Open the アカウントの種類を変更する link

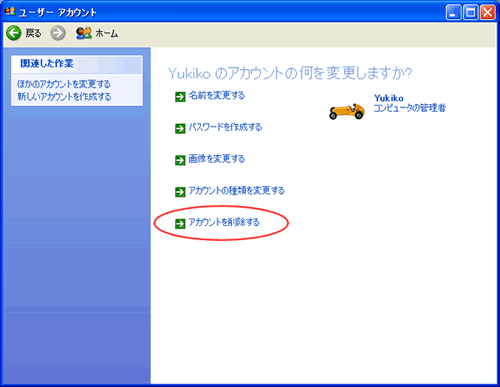(x=237, y=190)
